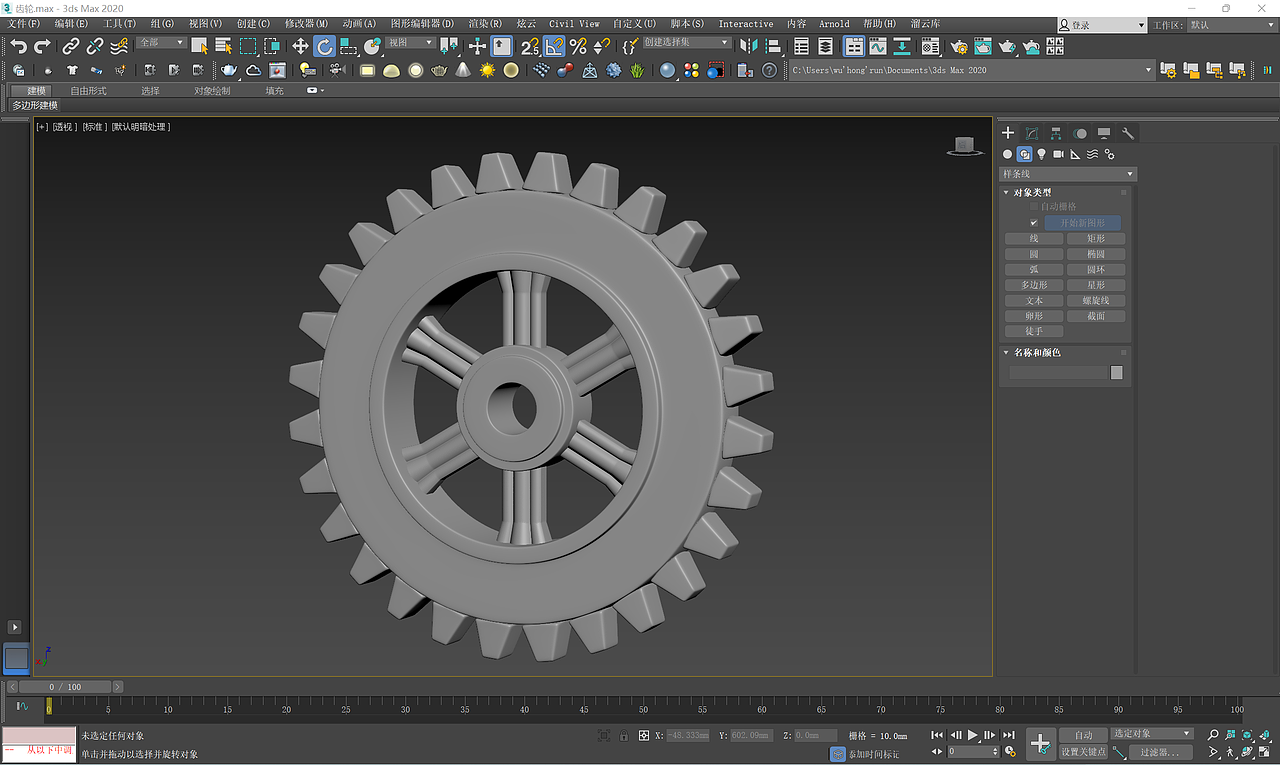1280x765 pixels.
Task: Enable the Percent Snap tool
Action: [x=577, y=46]
